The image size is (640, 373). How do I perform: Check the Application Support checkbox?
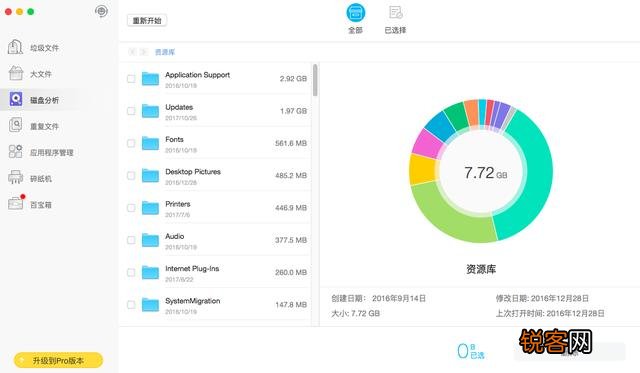point(131,79)
